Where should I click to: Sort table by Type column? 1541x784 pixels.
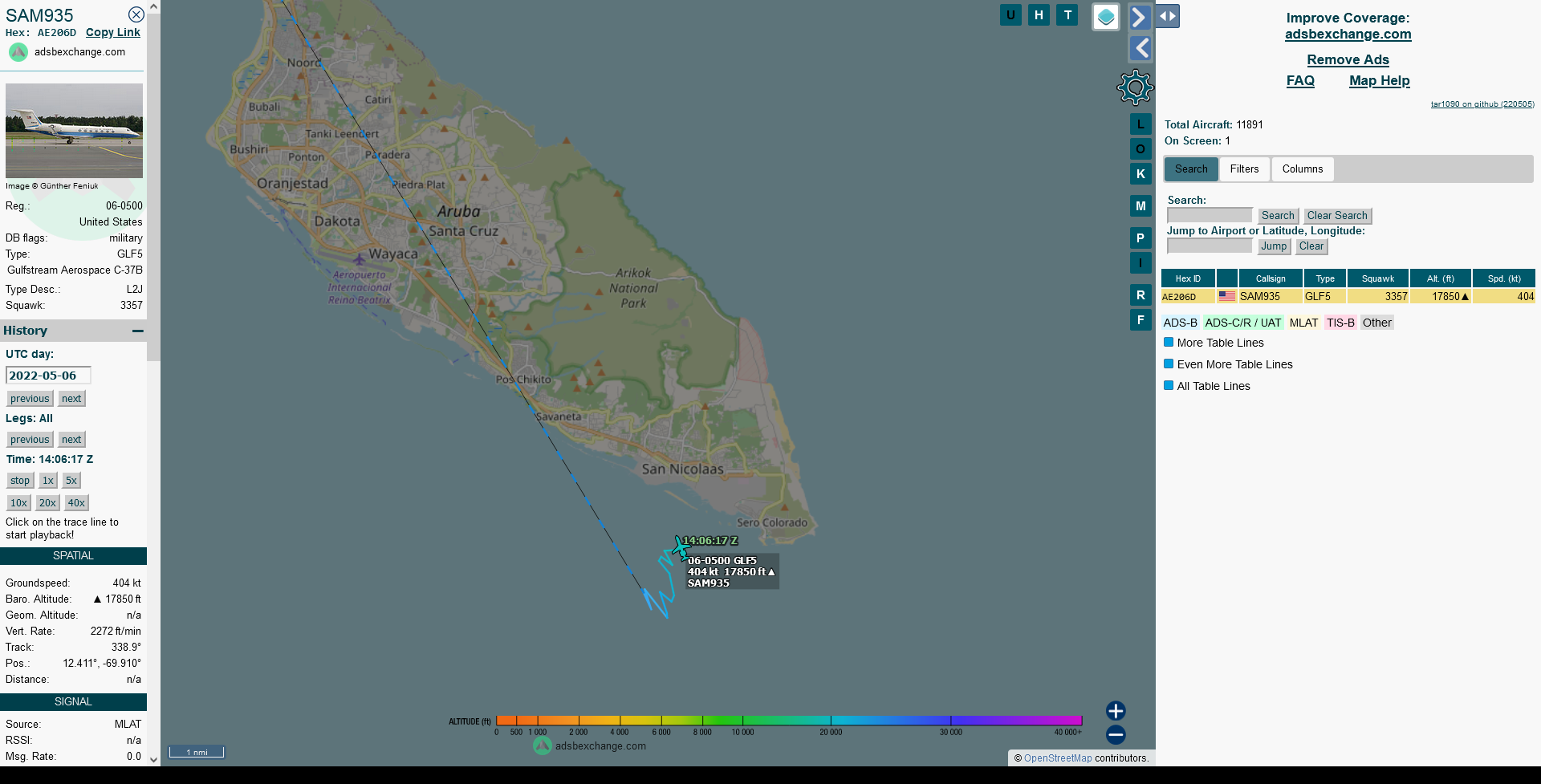click(1325, 278)
